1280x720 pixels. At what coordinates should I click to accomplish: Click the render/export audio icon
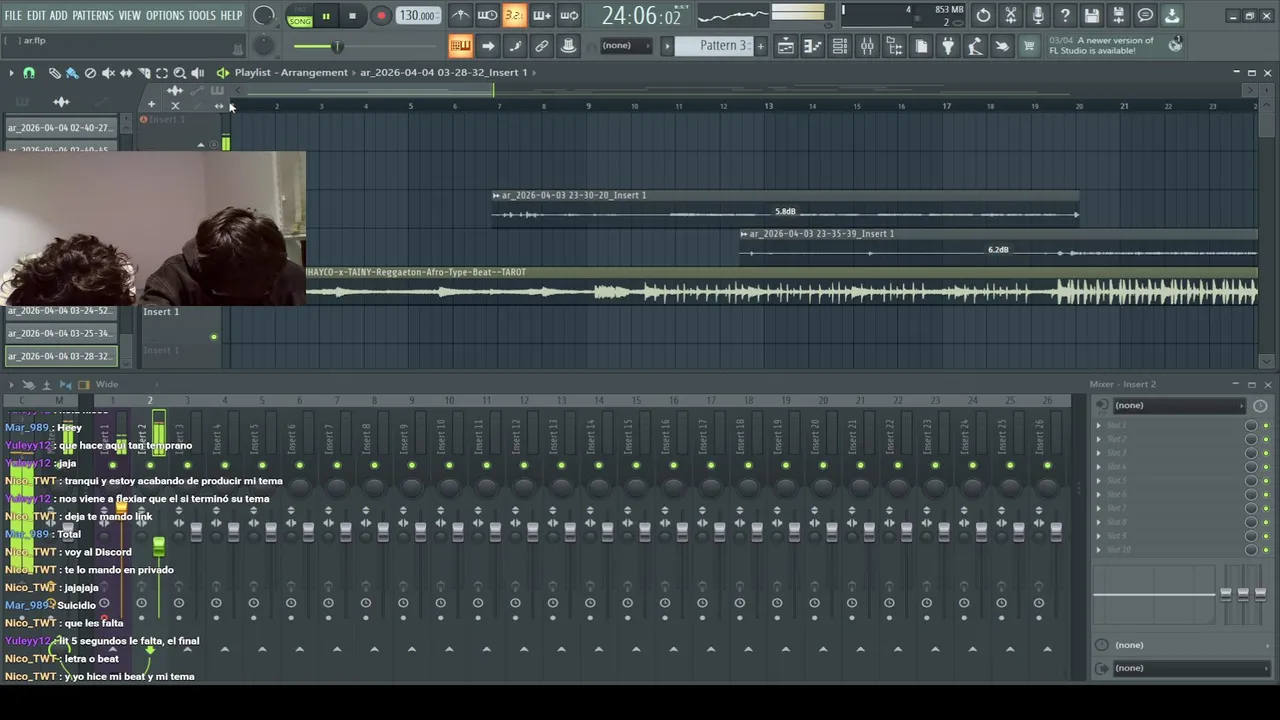pyautogui.click(x=1119, y=16)
